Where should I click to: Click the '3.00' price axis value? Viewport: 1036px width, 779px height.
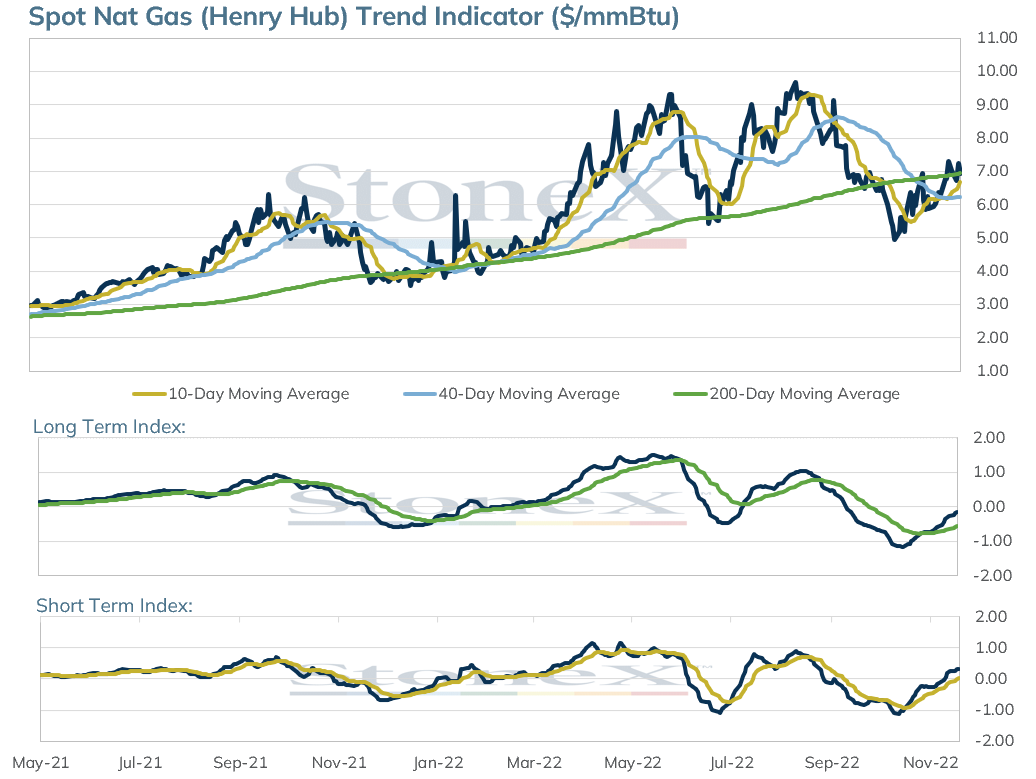992,304
